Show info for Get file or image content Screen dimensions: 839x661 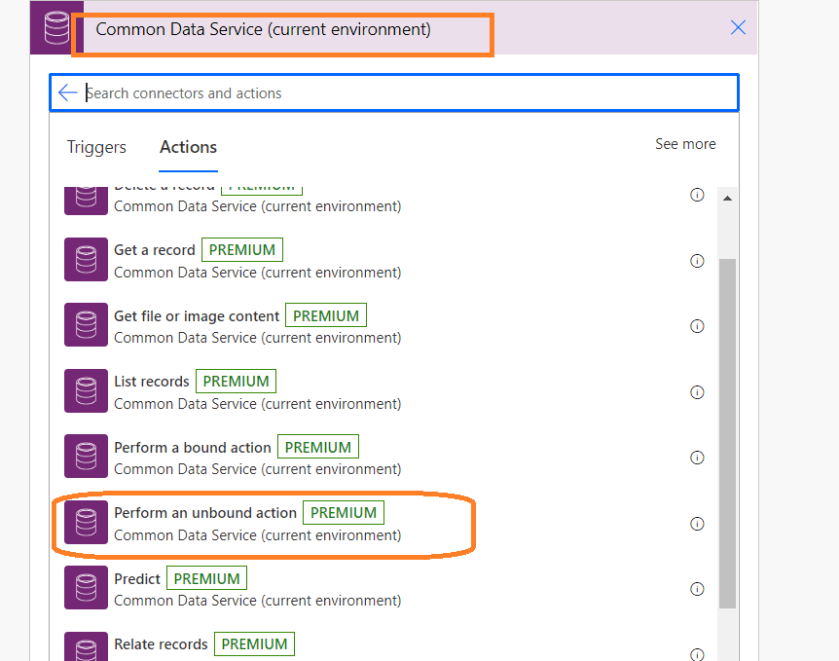pos(697,326)
